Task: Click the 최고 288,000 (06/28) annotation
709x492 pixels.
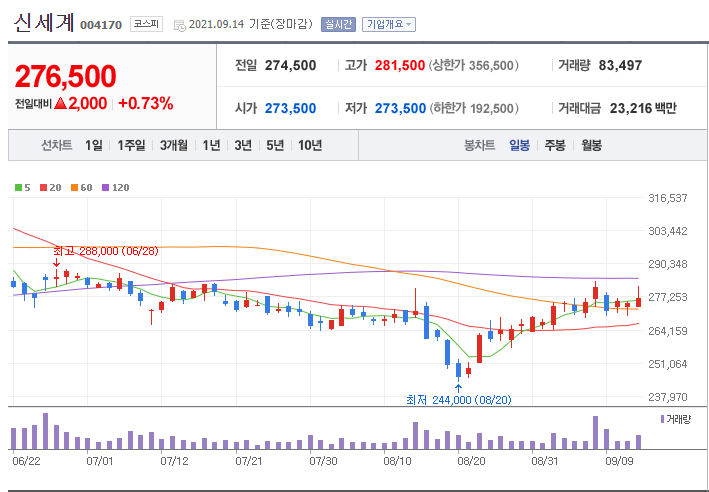Action: pos(106,251)
